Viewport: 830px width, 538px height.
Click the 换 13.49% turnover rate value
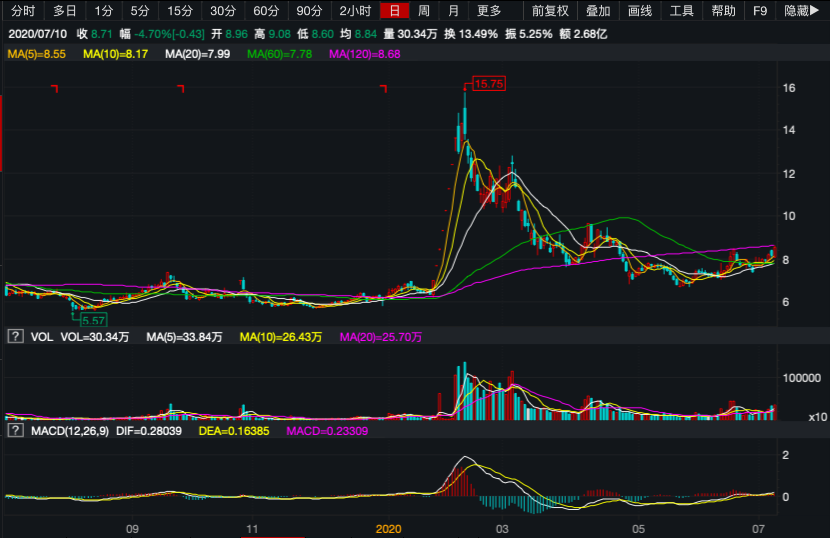[x=471, y=34]
